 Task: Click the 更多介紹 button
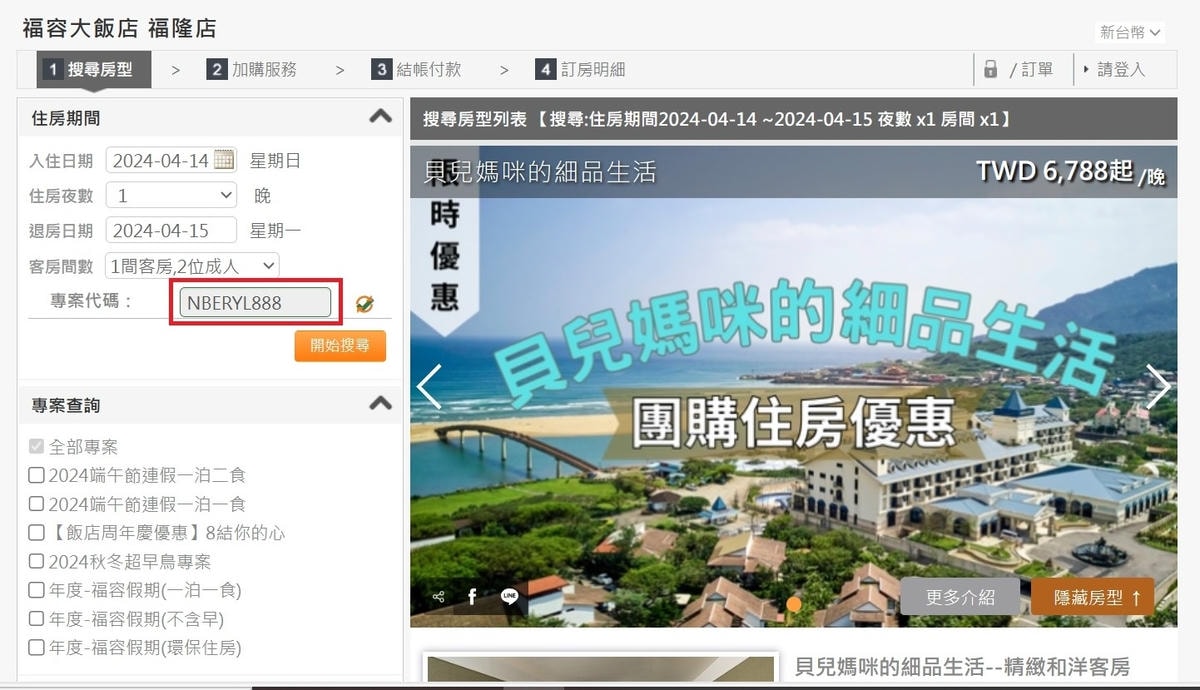[x=960, y=597]
